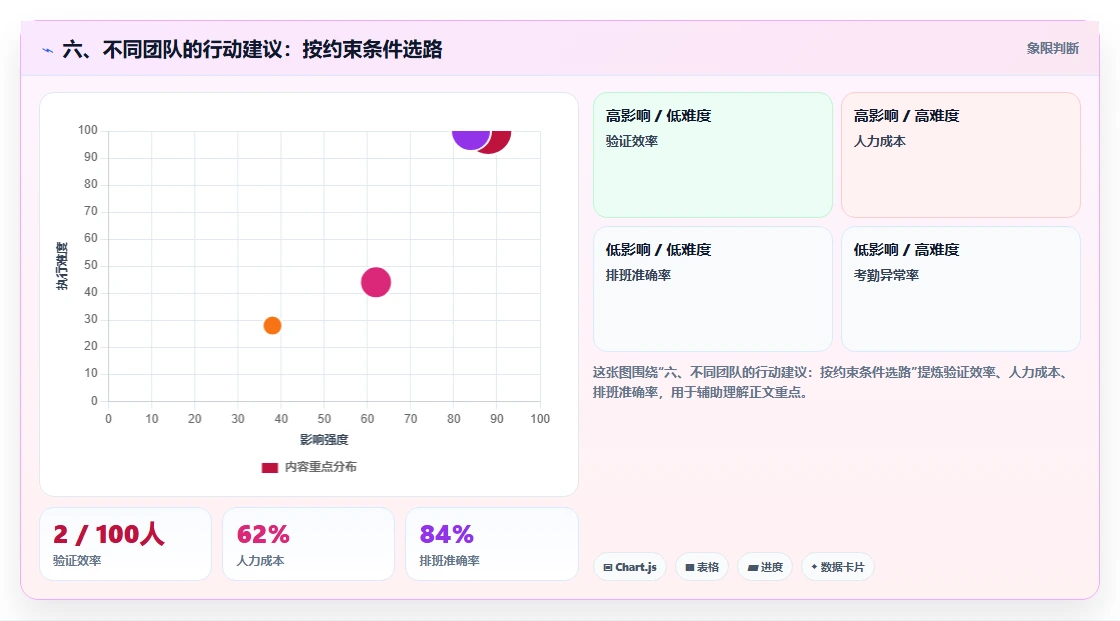1120x621 pixels.
Task: Click the 人力成本 text in the pink quadrant card
Action: 879,141
